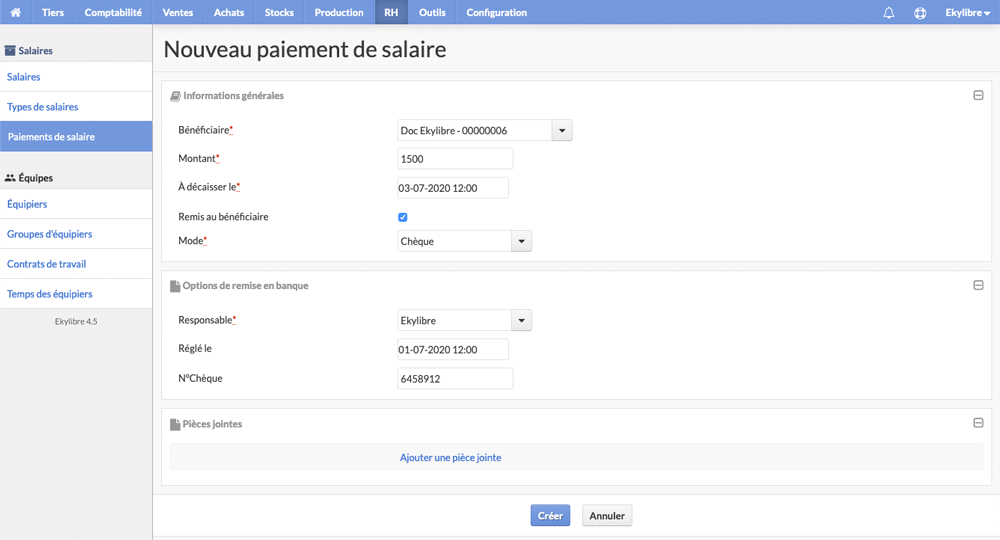The height and width of the screenshot is (540, 1000).
Task: Open the Responsable dropdown arrow
Action: pyautogui.click(x=521, y=320)
